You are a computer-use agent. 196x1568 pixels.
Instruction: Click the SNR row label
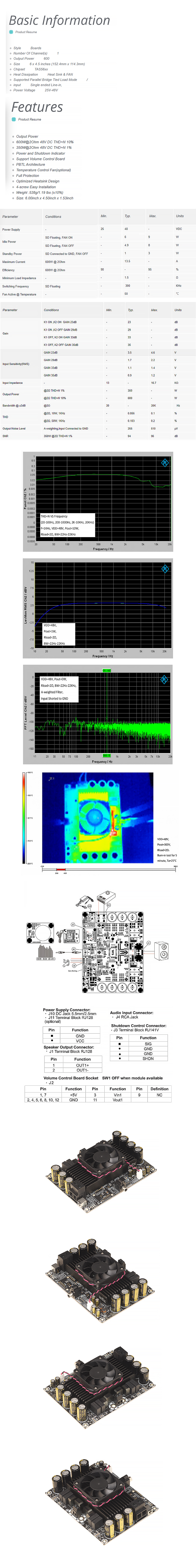[5, 436]
